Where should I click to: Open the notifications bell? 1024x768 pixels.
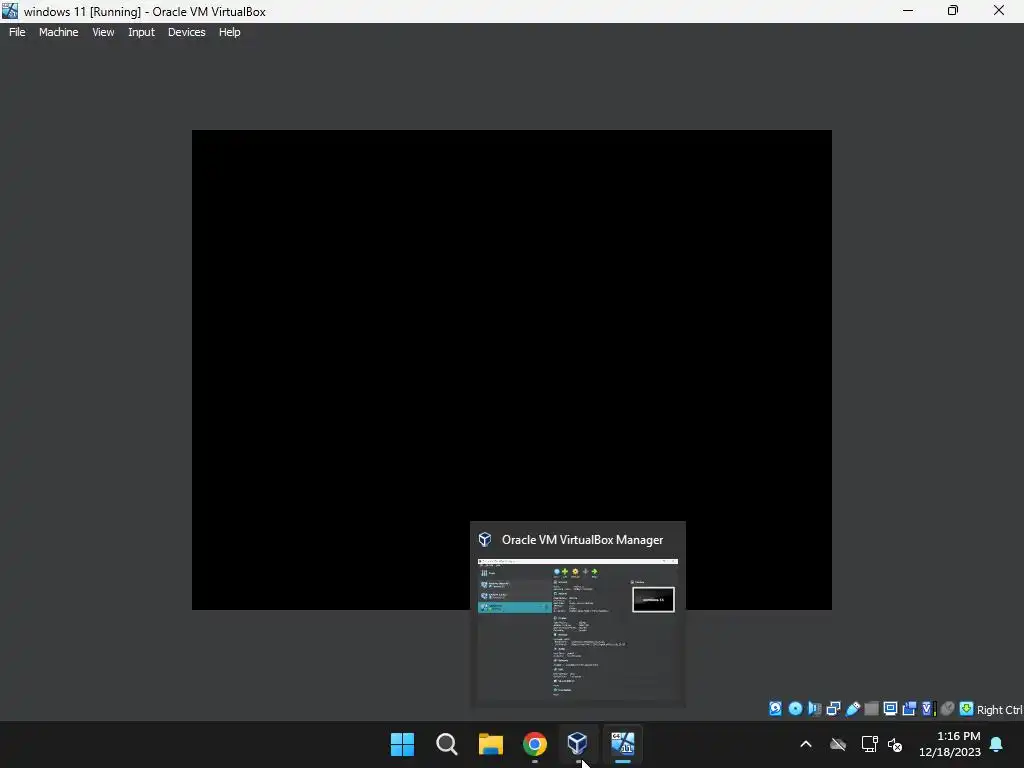[996, 744]
